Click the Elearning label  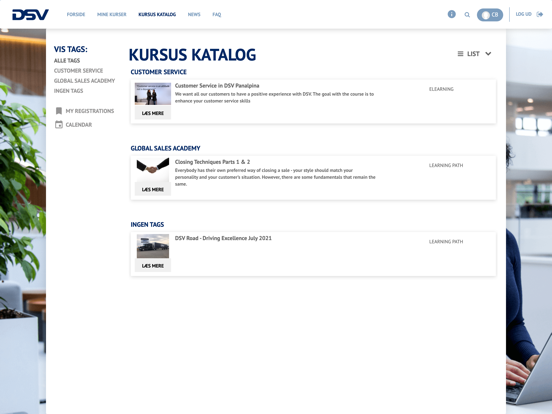(x=441, y=89)
